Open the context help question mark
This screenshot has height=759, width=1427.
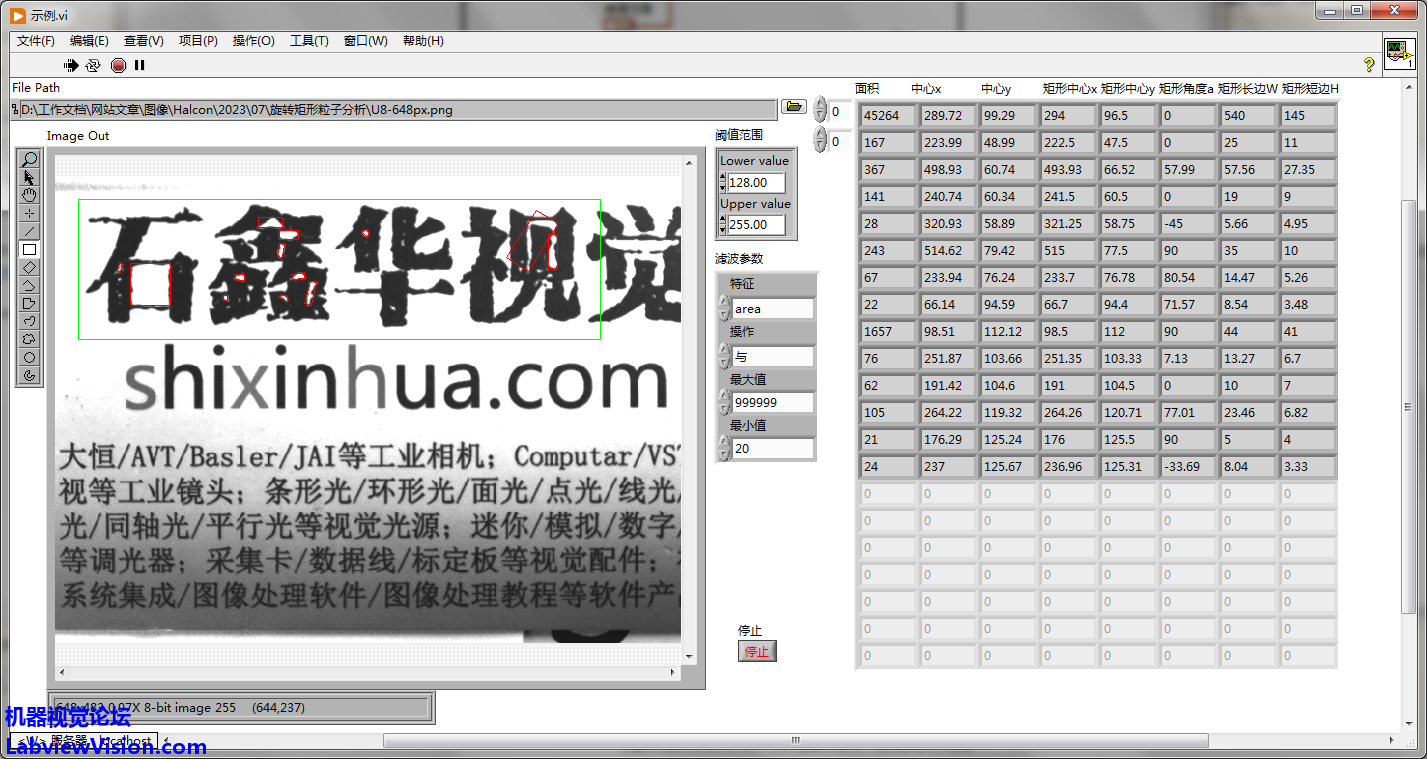click(x=1369, y=65)
